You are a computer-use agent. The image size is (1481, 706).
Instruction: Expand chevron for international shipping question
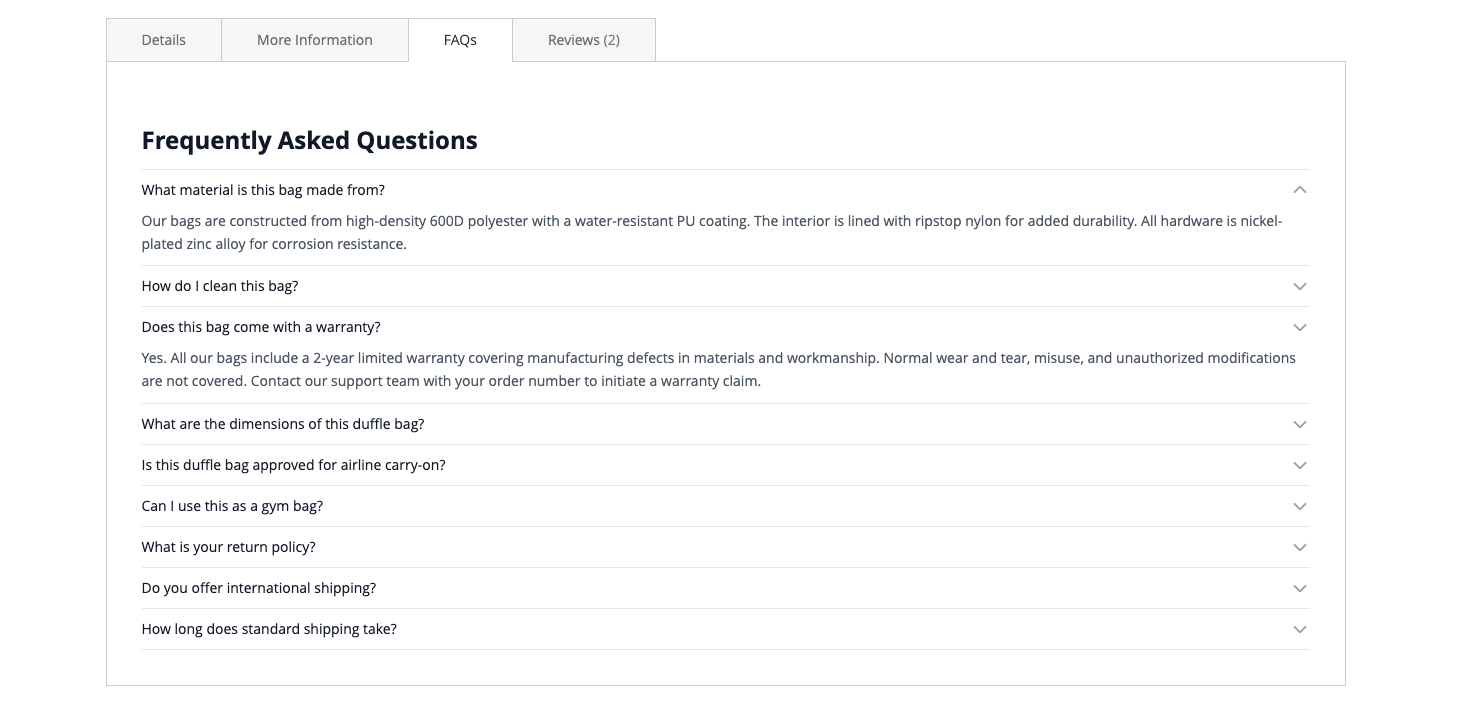pyautogui.click(x=1300, y=588)
